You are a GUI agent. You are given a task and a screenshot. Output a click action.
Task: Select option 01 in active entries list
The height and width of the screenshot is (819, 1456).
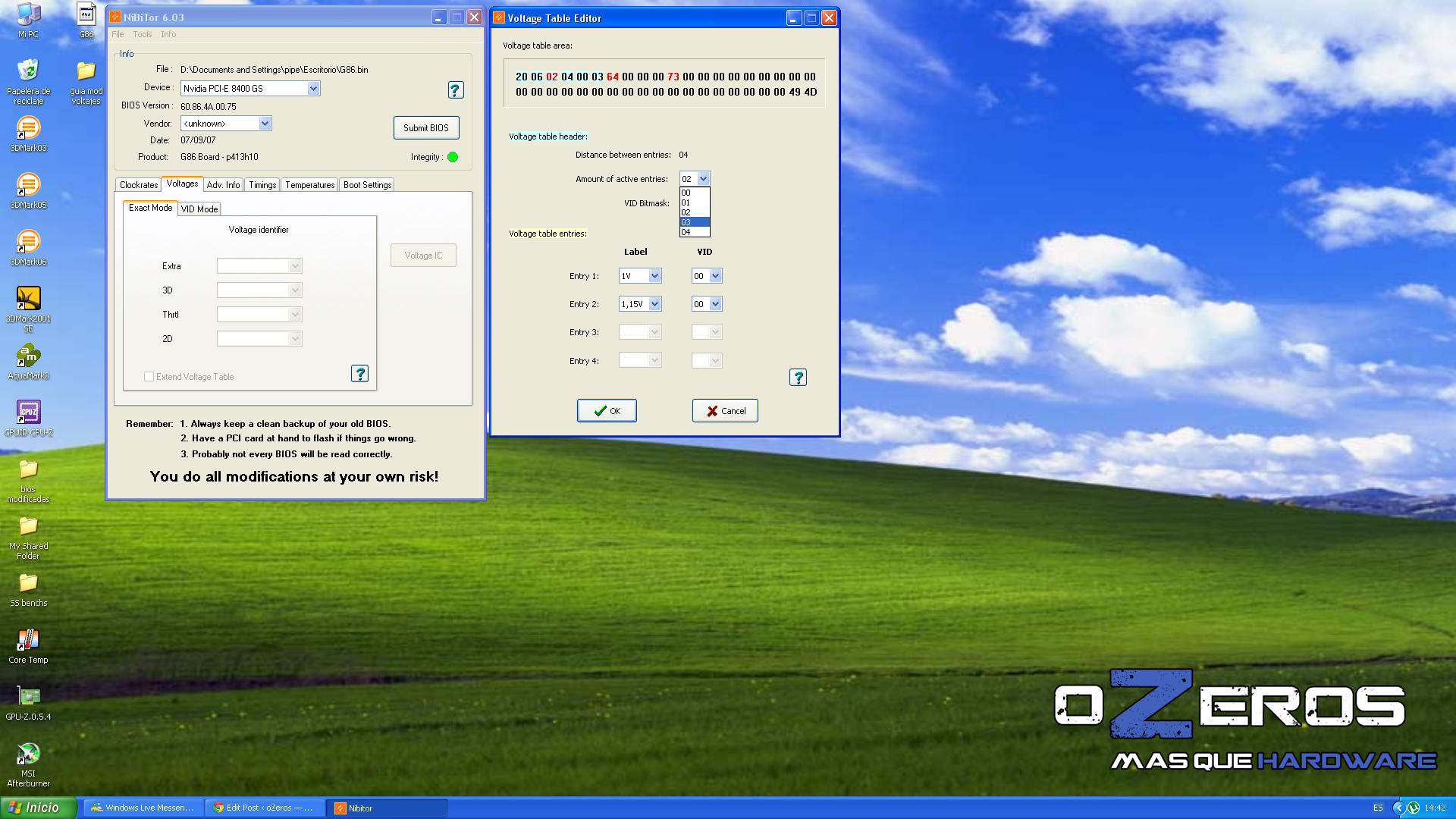695,202
